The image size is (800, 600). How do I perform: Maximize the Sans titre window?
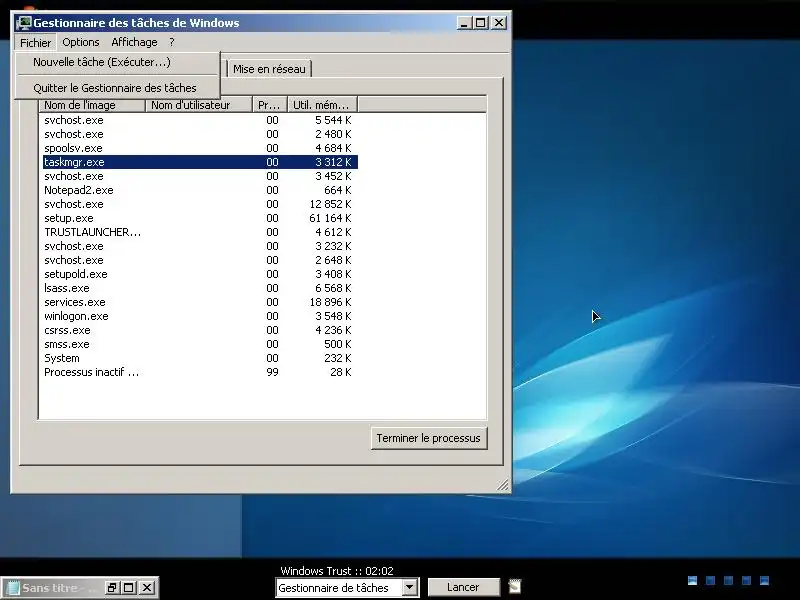129,588
